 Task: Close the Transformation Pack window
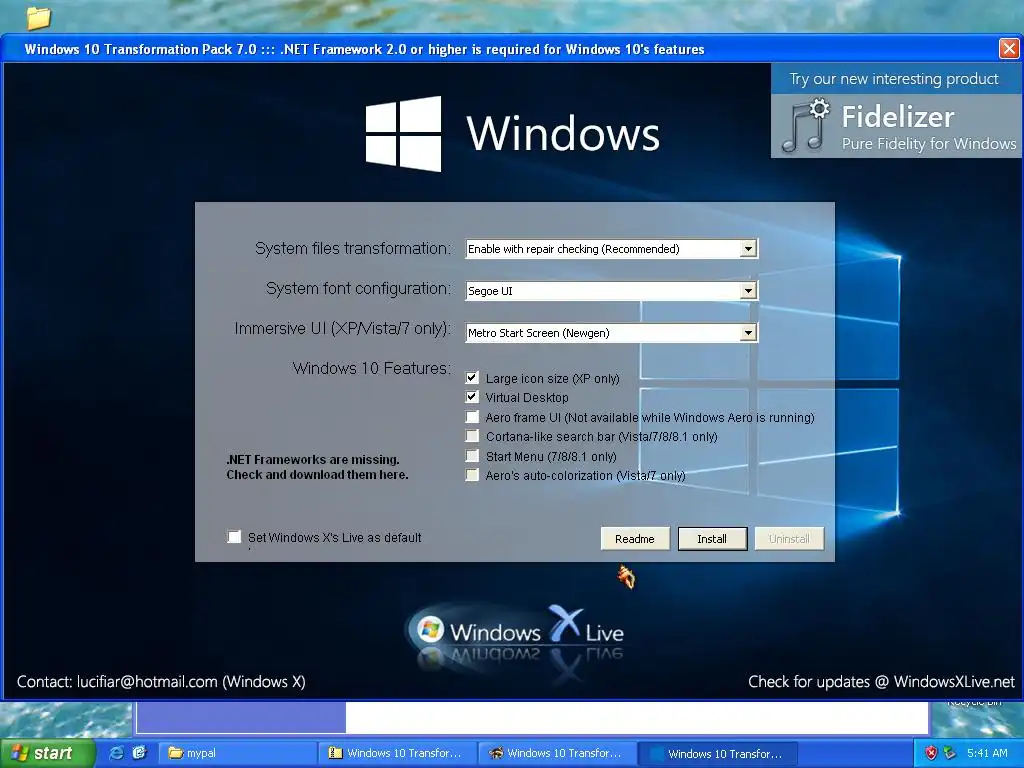[x=1009, y=48]
